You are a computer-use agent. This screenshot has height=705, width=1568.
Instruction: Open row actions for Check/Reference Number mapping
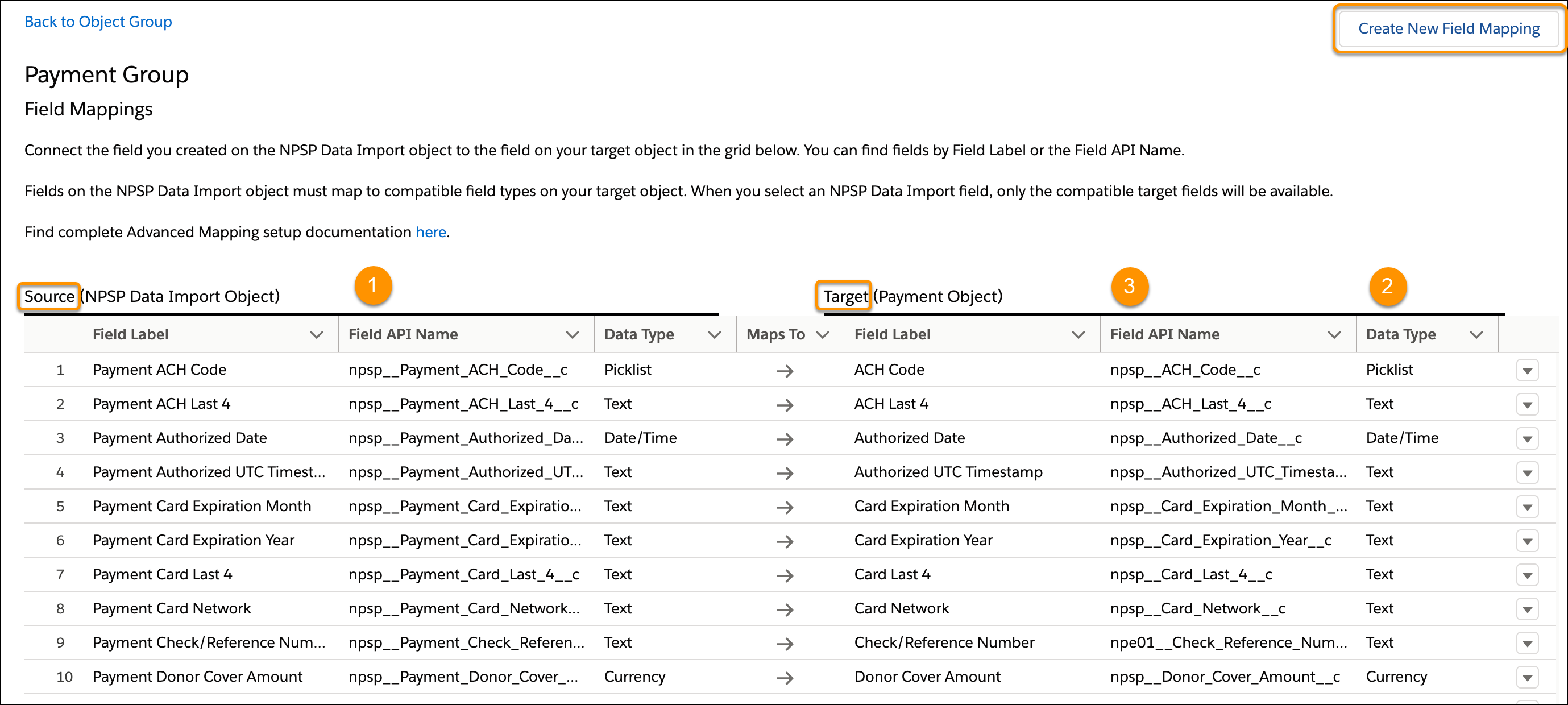1528,642
